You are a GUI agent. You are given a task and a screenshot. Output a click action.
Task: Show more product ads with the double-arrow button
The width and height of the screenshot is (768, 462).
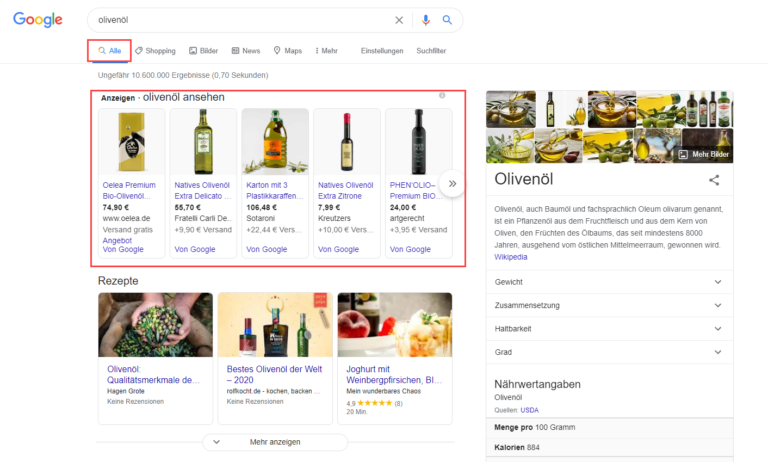coord(452,184)
